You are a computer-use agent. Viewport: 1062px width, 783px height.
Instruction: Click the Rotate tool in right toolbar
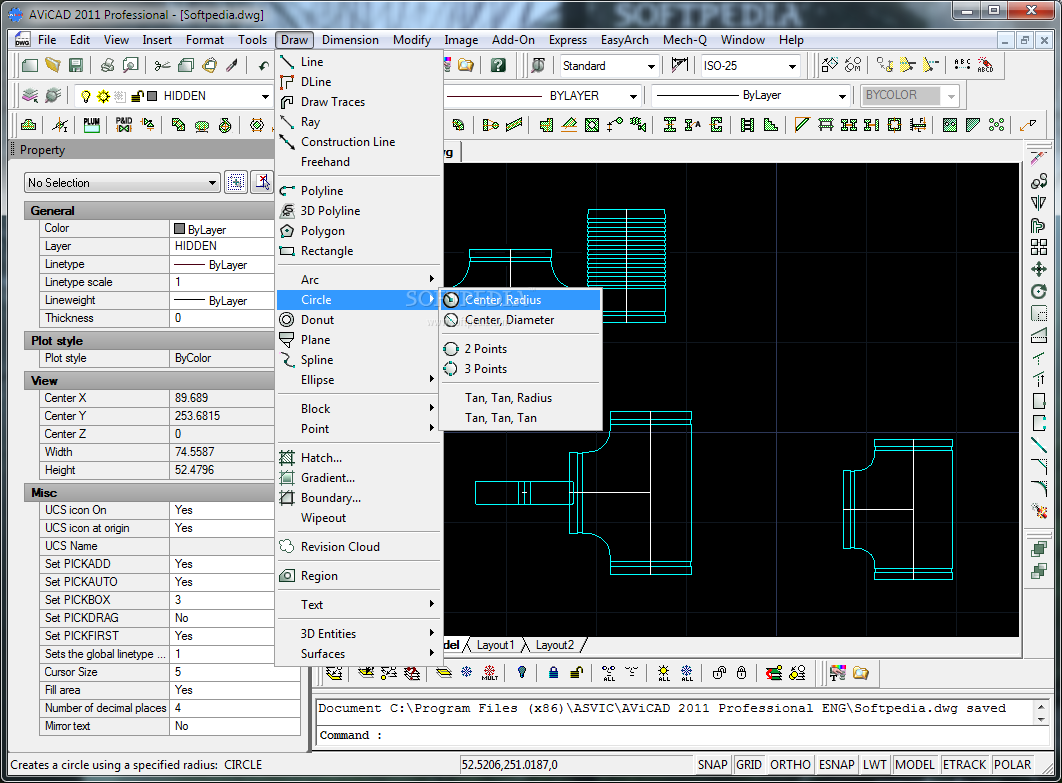coord(1038,292)
